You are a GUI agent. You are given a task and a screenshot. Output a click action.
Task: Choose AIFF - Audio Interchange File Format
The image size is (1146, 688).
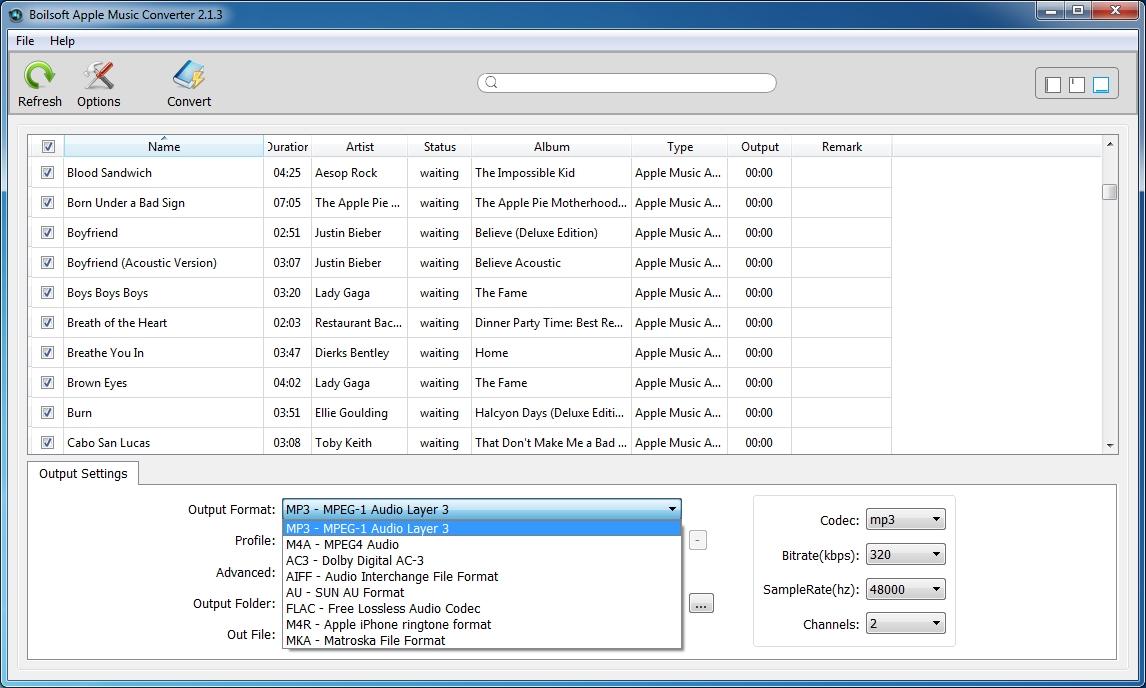(482, 577)
